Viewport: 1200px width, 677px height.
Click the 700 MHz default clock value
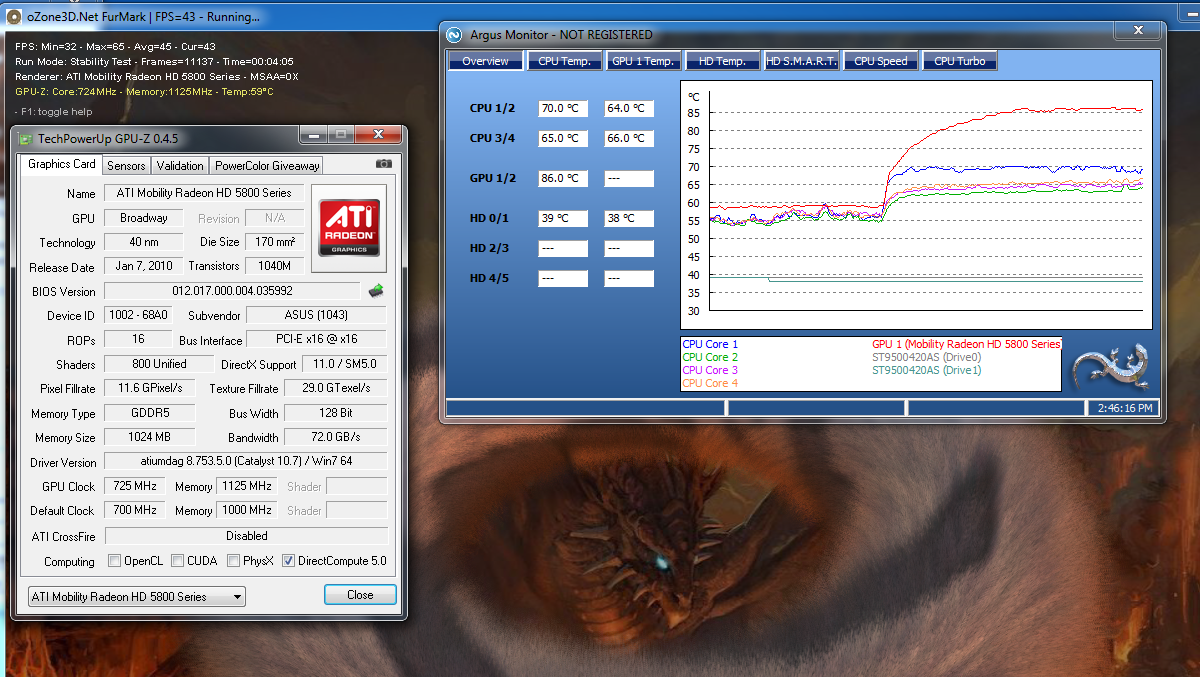tap(134, 511)
